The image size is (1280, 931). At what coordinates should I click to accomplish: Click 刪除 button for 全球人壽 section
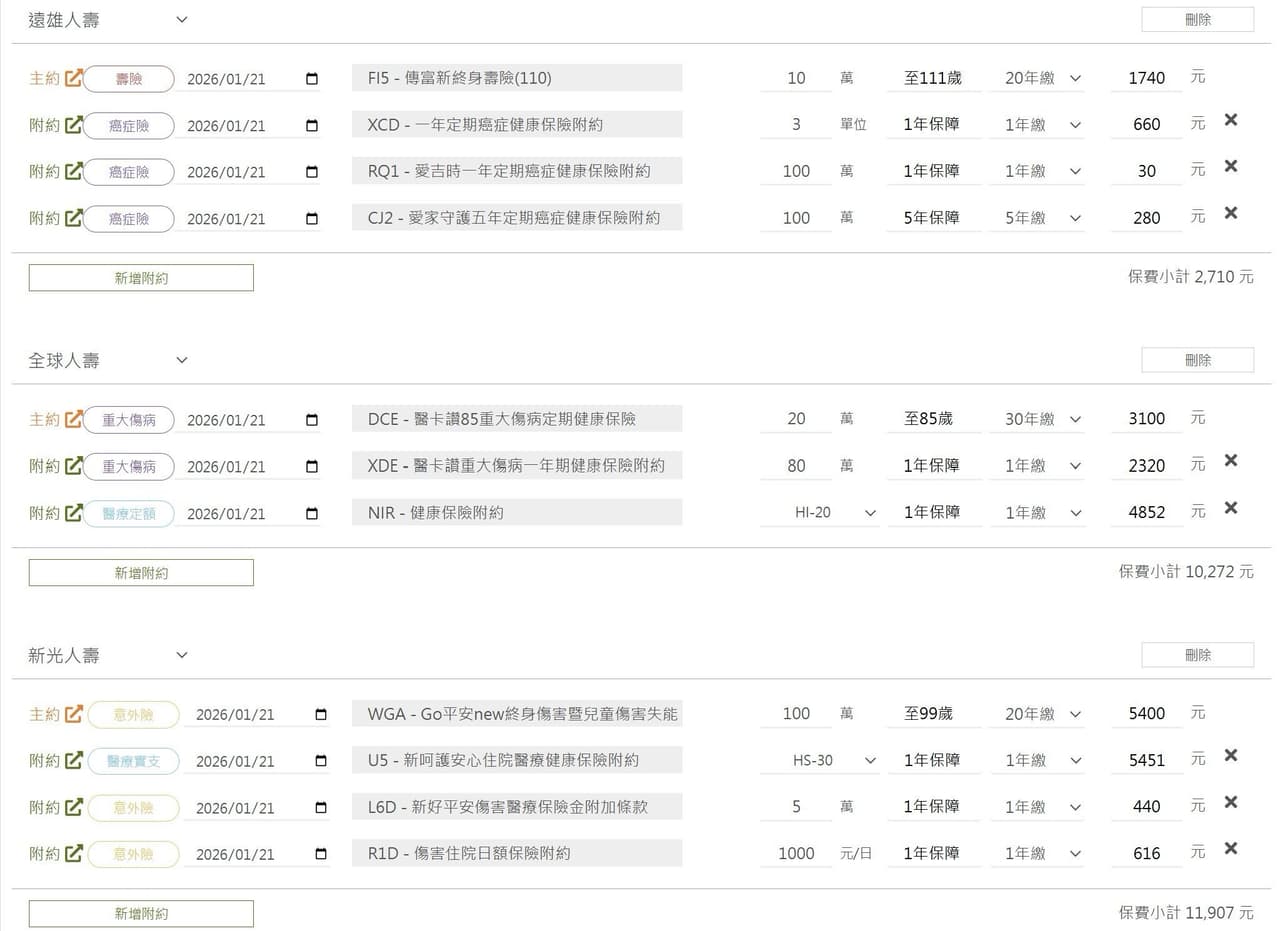(x=1197, y=360)
